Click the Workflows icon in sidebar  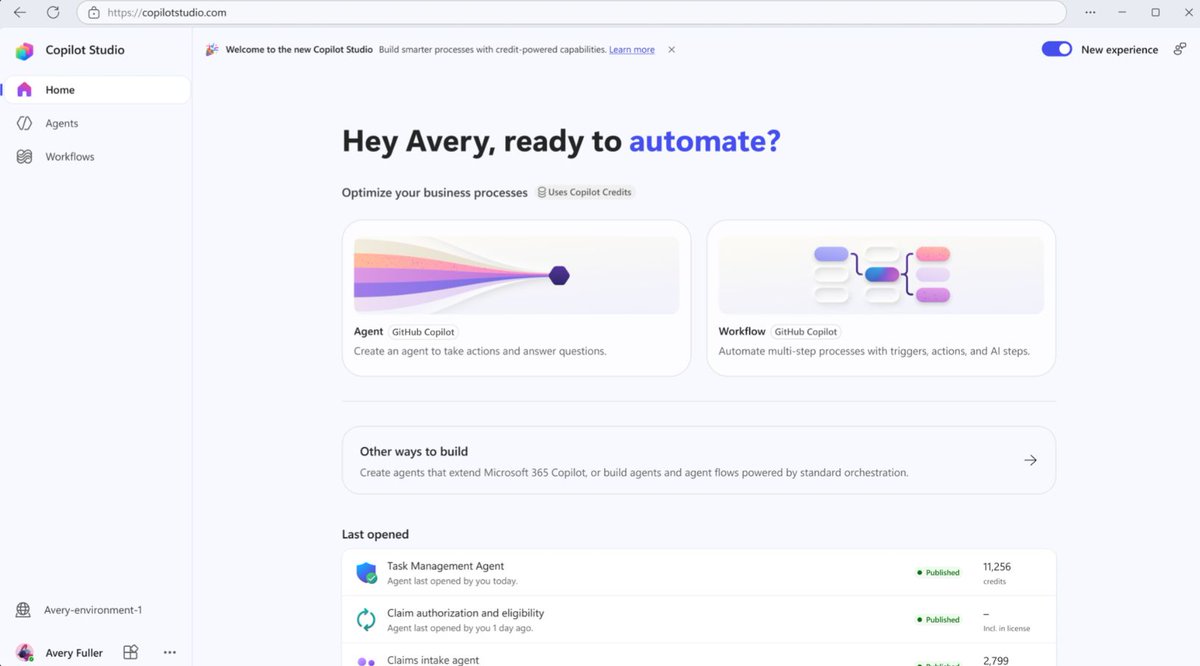pos(25,157)
